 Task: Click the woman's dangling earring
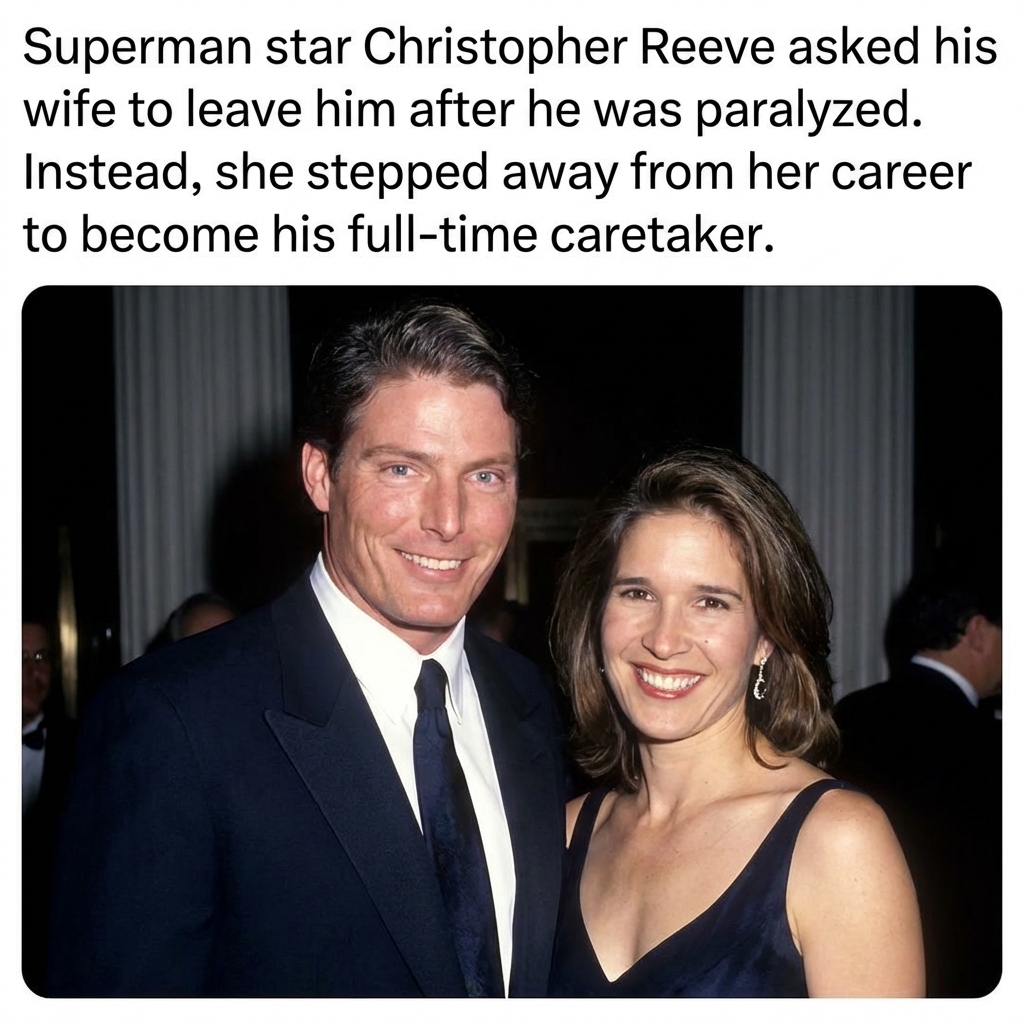click(x=761, y=679)
